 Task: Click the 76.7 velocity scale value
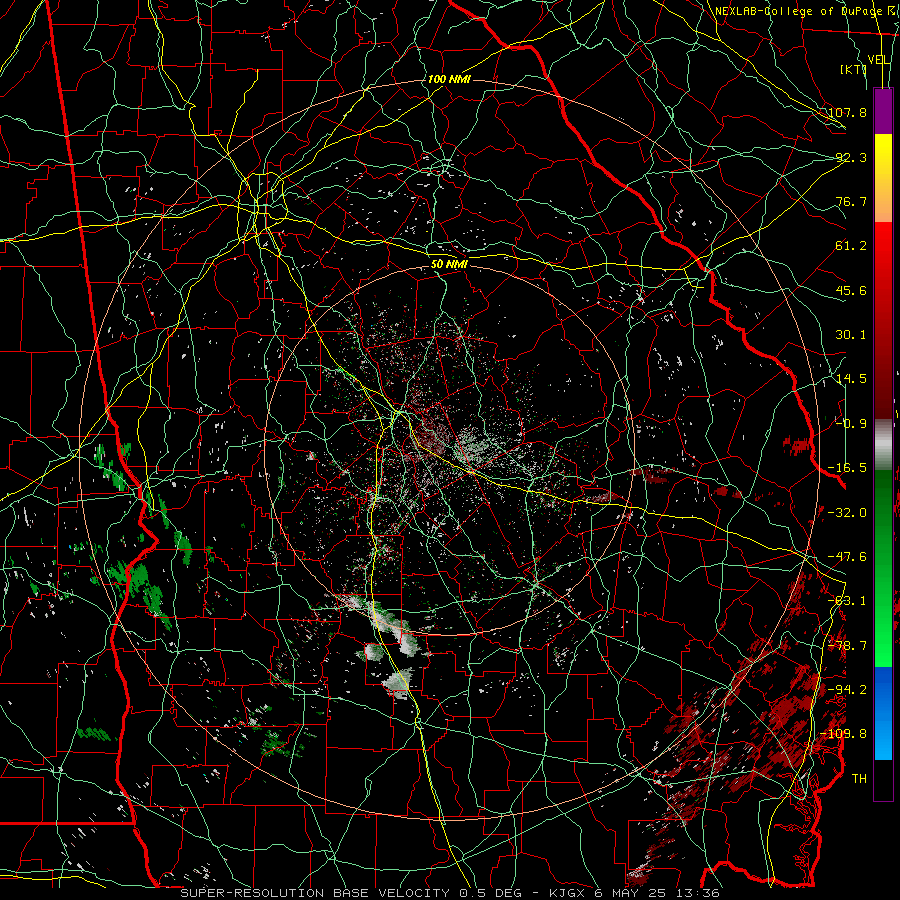[851, 201]
